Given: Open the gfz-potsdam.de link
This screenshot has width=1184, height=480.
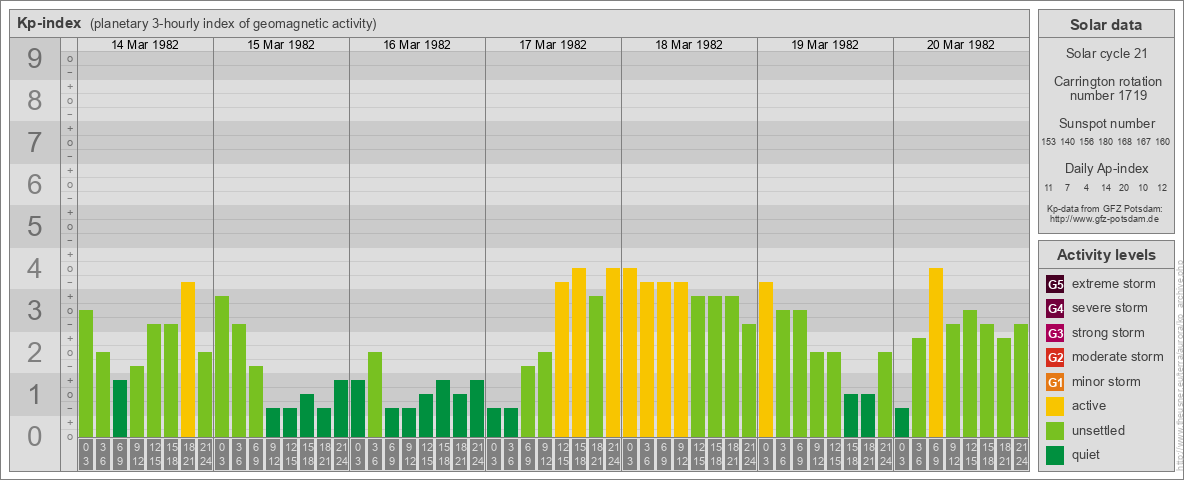Looking at the screenshot, I should pyautogui.click(x=1105, y=219).
